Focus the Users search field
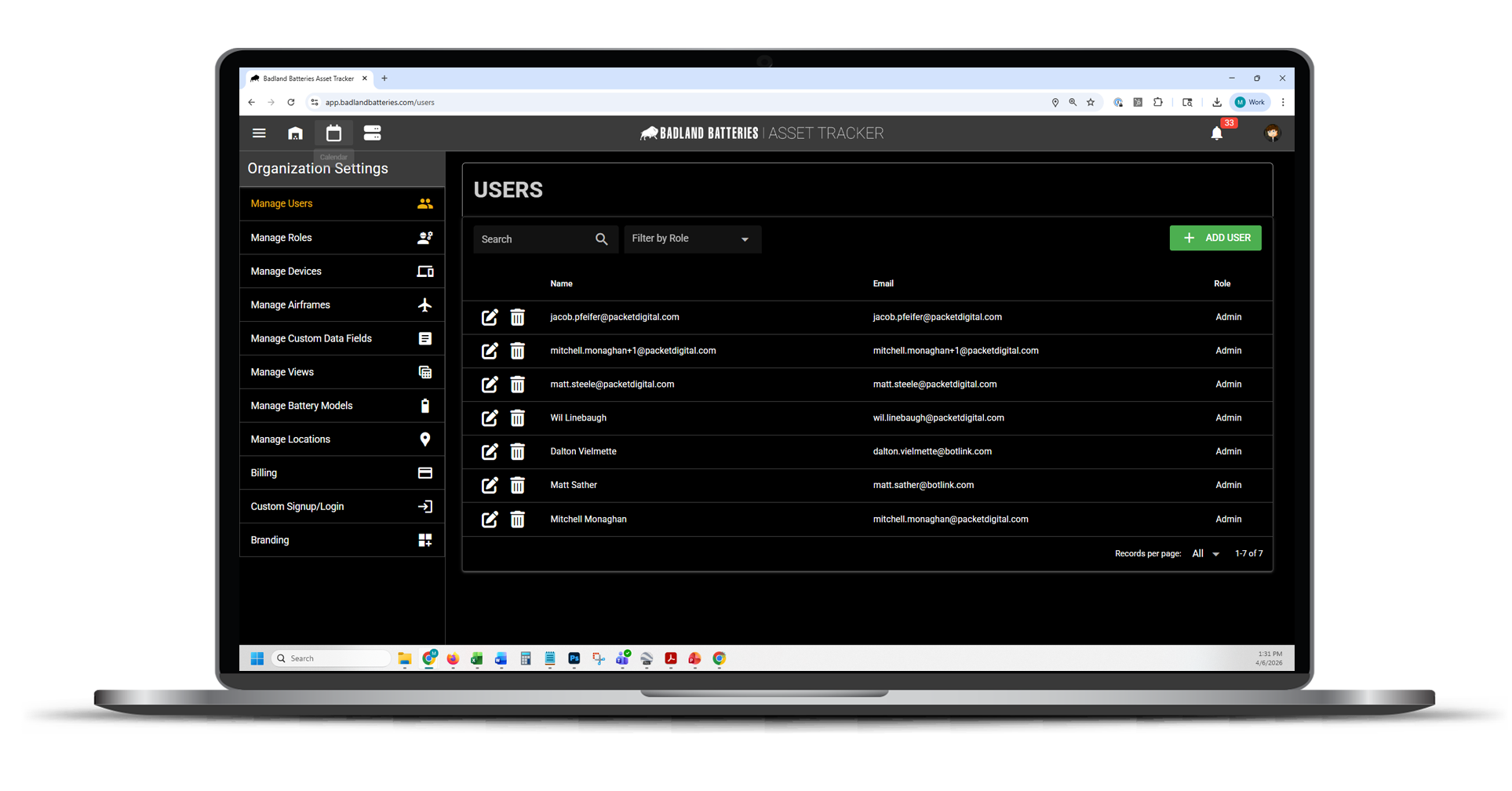 tap(545, 239)
